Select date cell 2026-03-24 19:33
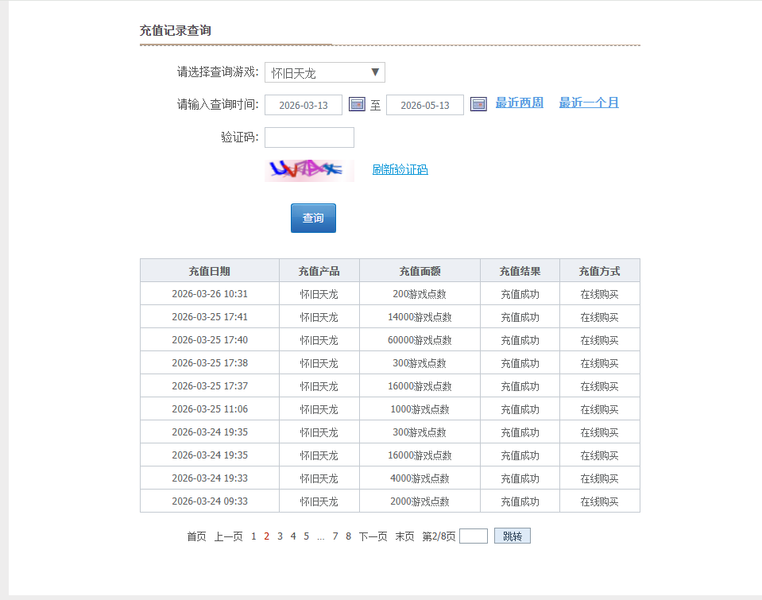This screenshot has height=600, width=762. 209,479
